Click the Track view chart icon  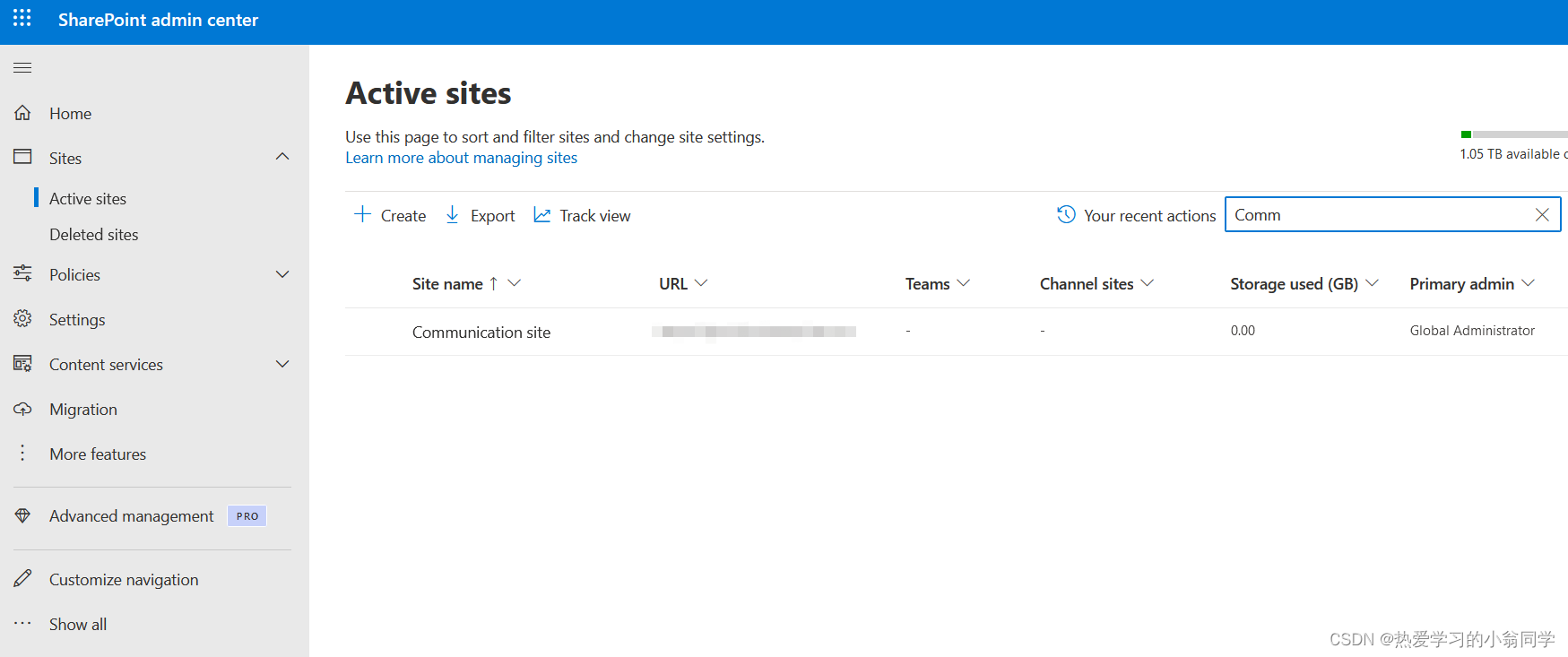541,214
